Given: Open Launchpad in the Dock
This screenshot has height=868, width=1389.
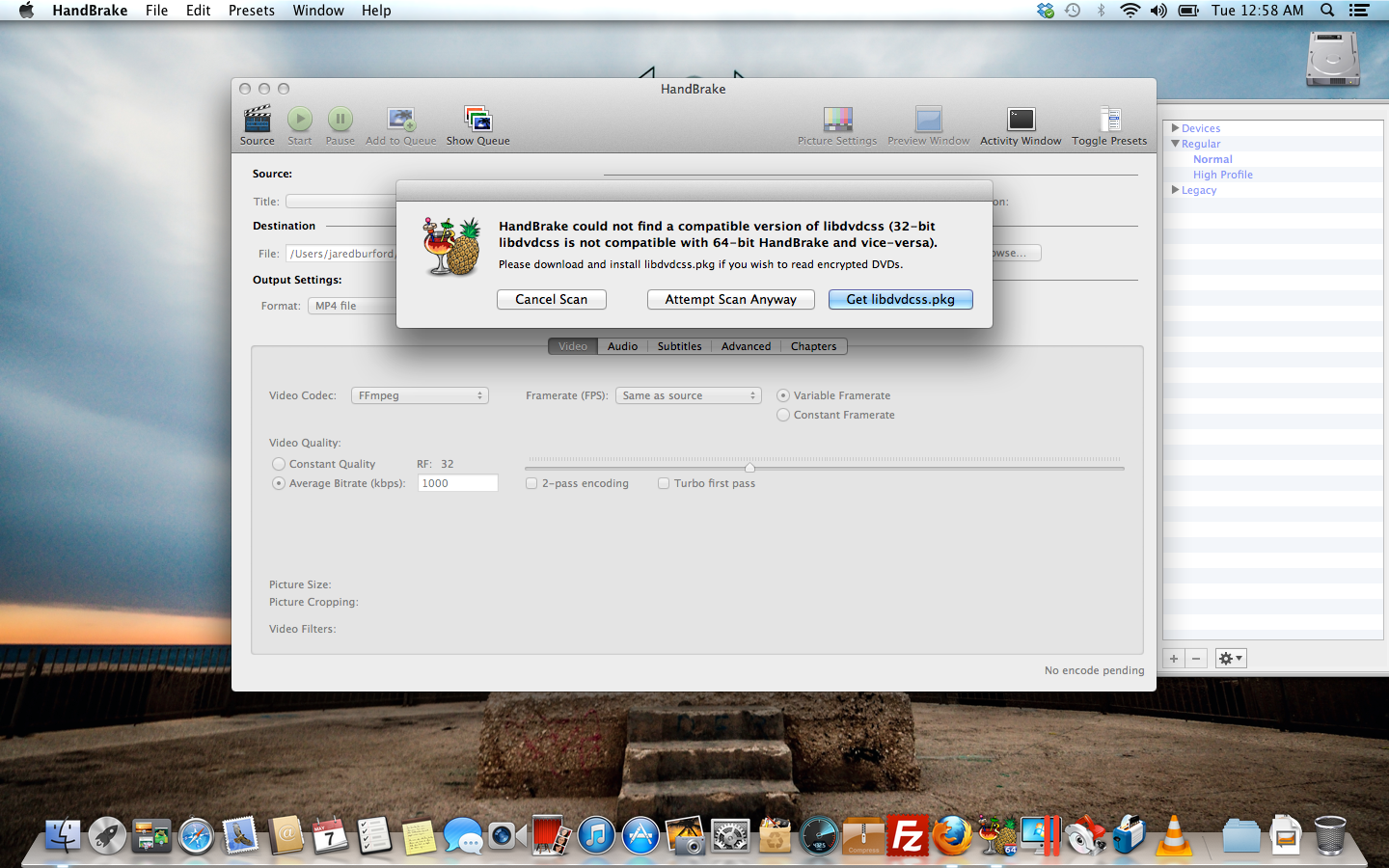Looking at the screenshot, I should pos(108,835).
